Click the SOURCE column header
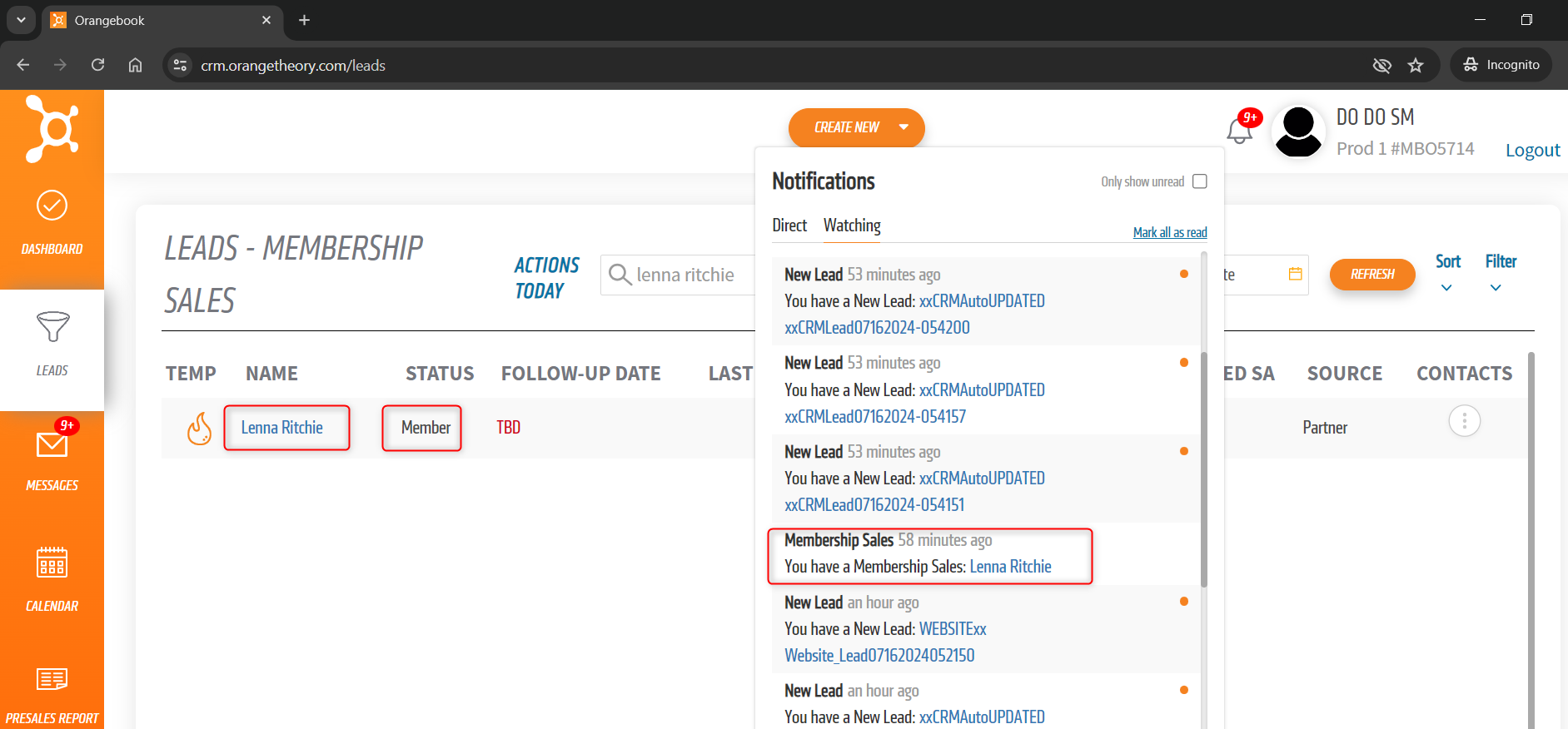1568x729 pixels. [x=1345, y=374]
